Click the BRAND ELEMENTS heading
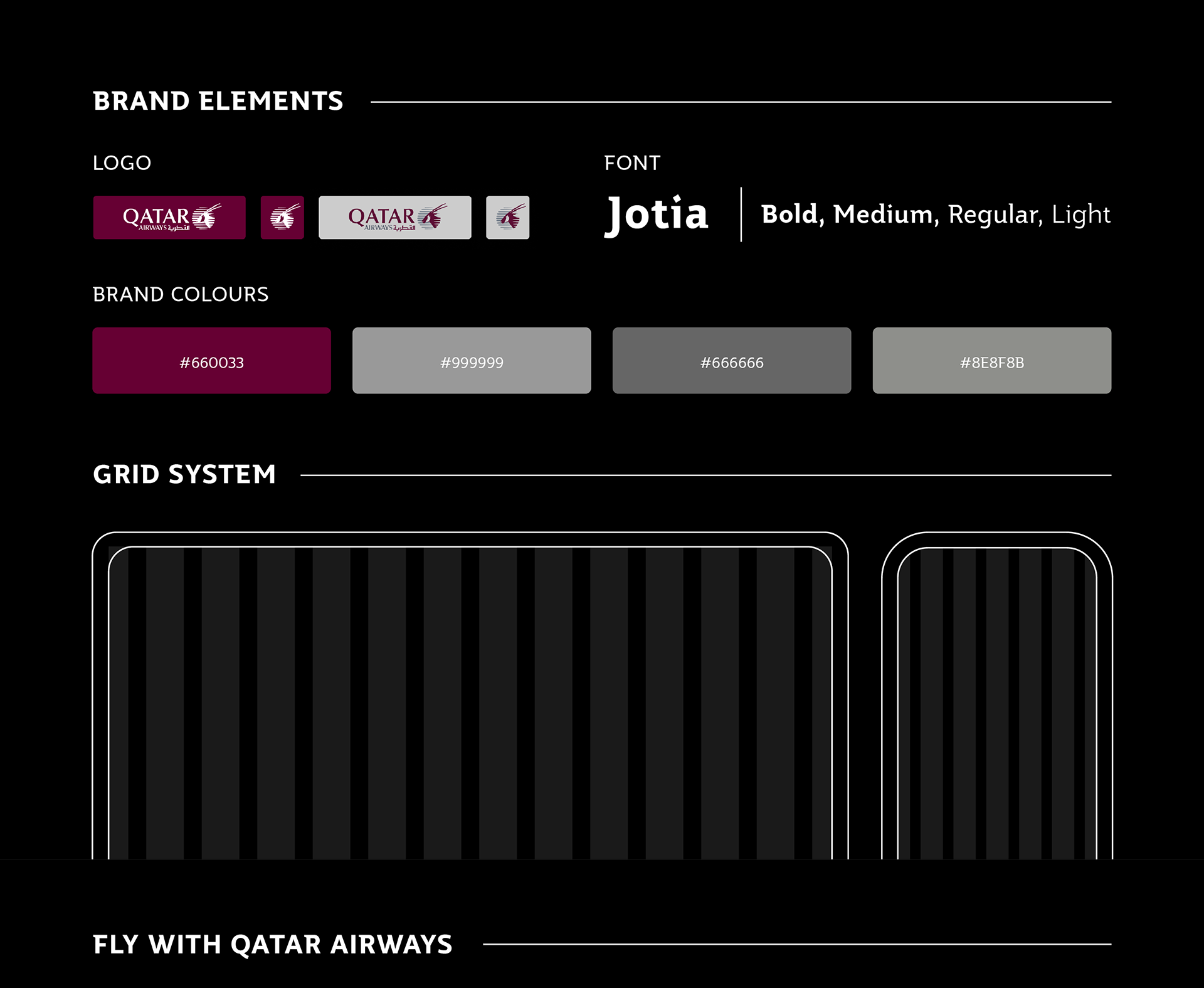The height and width of the screenshot is (988, 1204). (218, 101)
